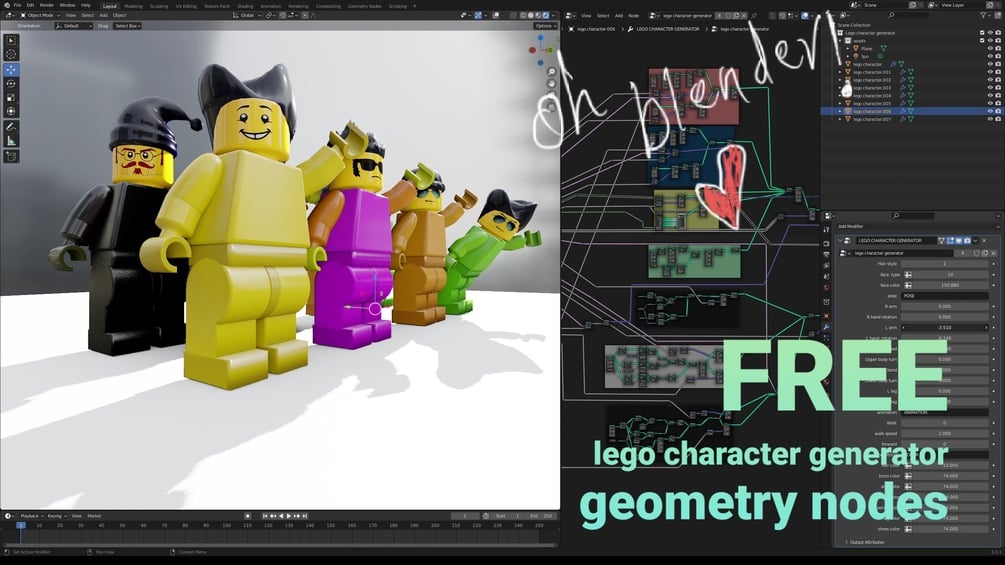Open Orientation Default dropdown
Viewport: 1005px width, 565px height.
[x=74, y=26]
